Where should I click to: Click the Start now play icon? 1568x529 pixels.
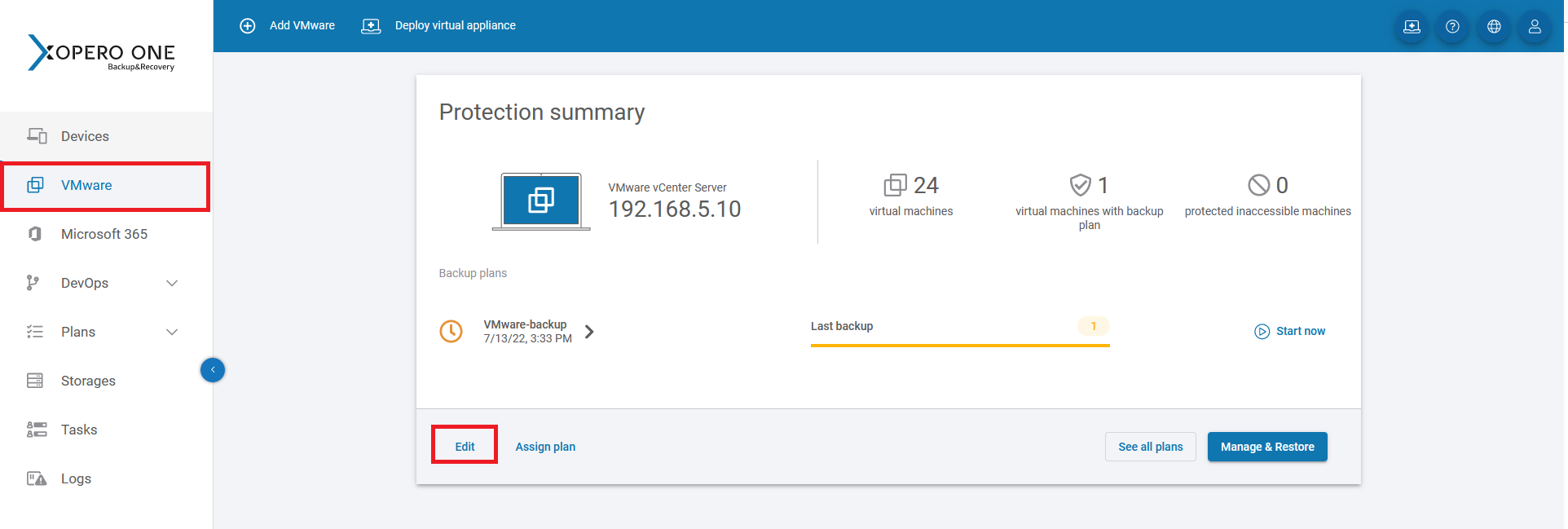click(x=1262, y=331)
